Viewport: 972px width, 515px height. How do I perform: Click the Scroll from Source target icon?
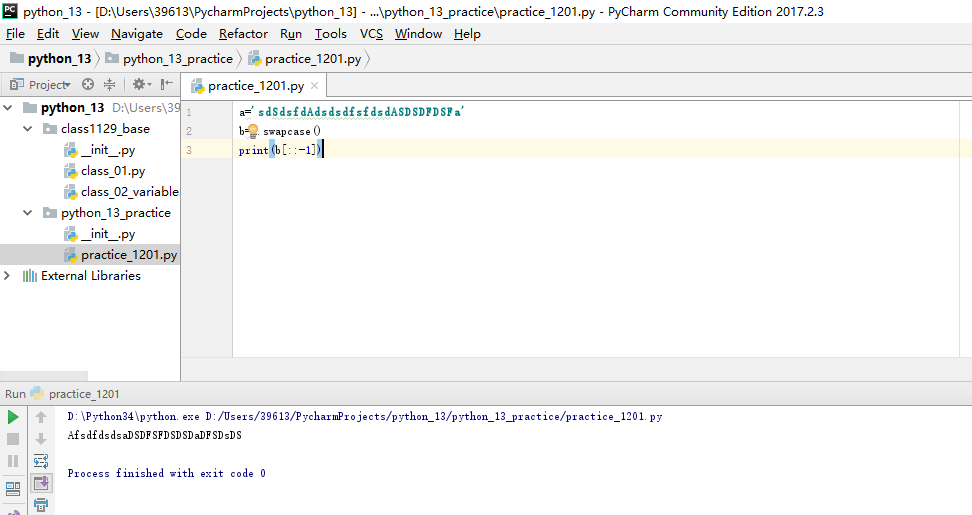pos(88,85)
